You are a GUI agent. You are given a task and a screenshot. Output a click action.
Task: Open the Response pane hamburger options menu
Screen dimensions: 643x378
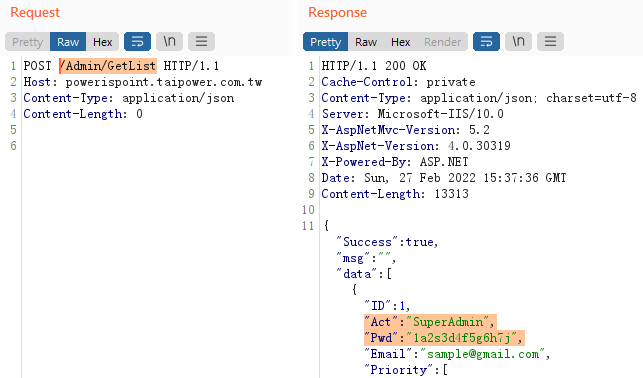pos(550,41)
